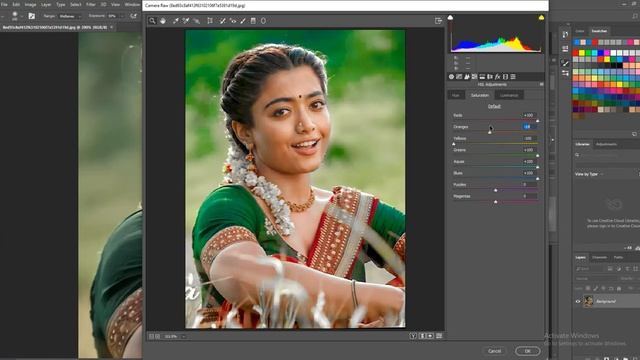Switch to the Swatches panel tab

click(599, 31)
